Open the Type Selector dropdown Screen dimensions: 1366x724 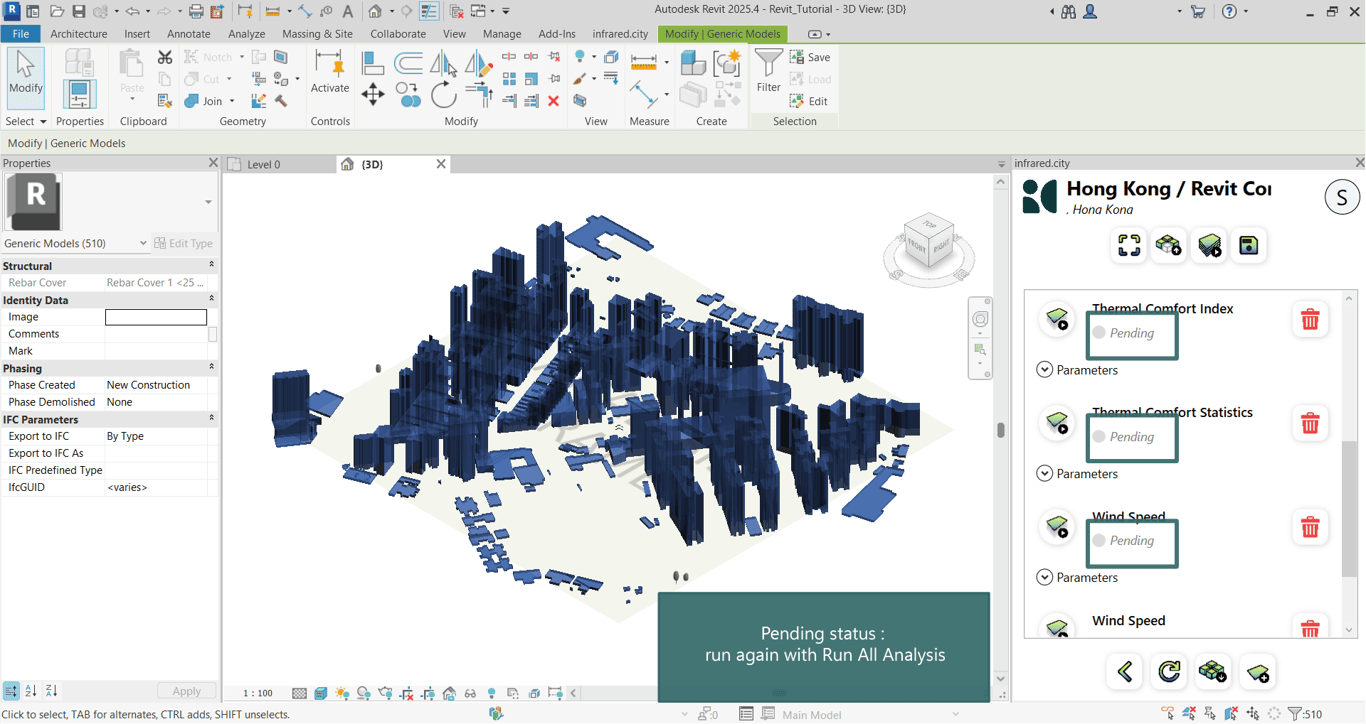pyautogui.click(x=208, y=202)
